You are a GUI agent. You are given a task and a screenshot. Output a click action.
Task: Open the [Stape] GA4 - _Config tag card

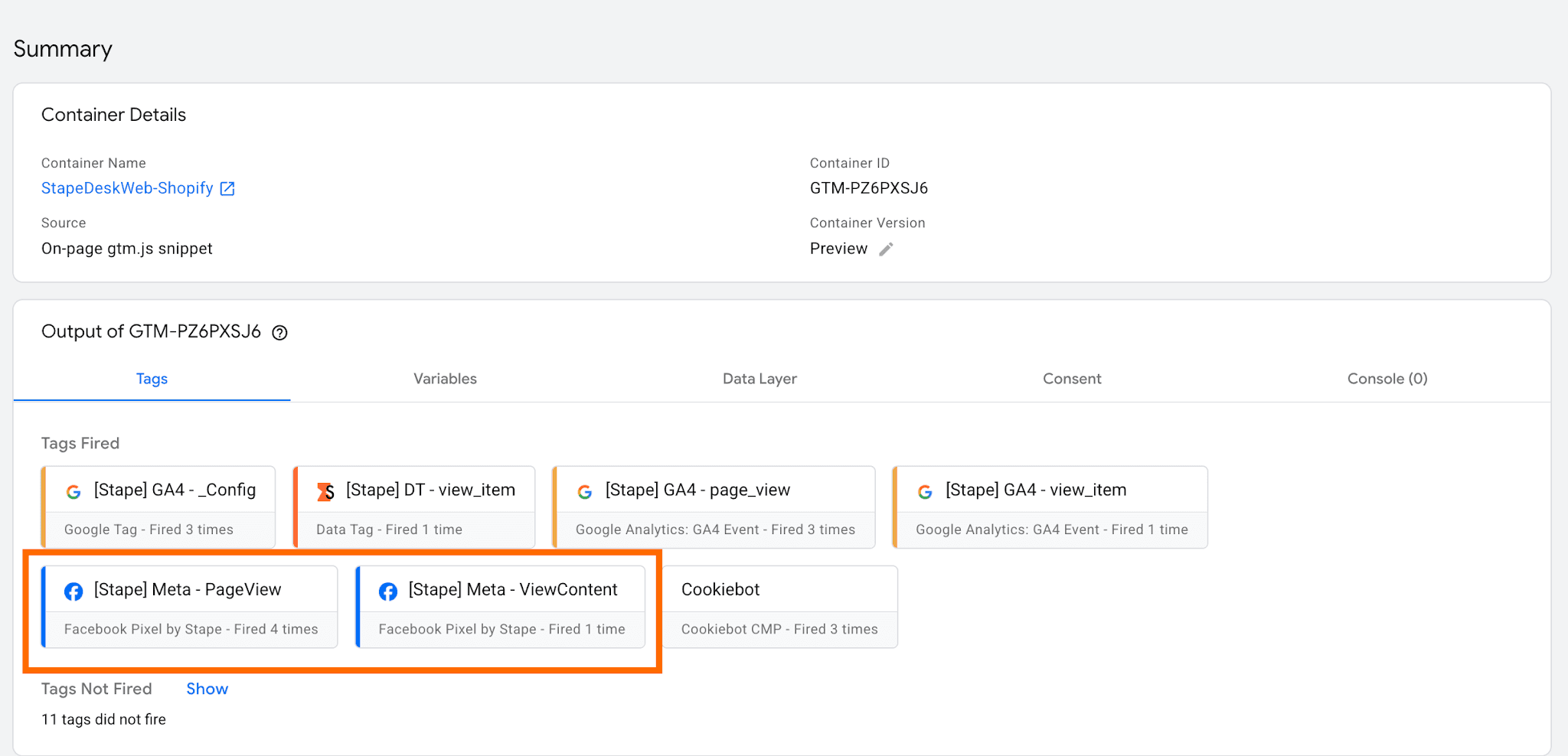coord(158,507)
